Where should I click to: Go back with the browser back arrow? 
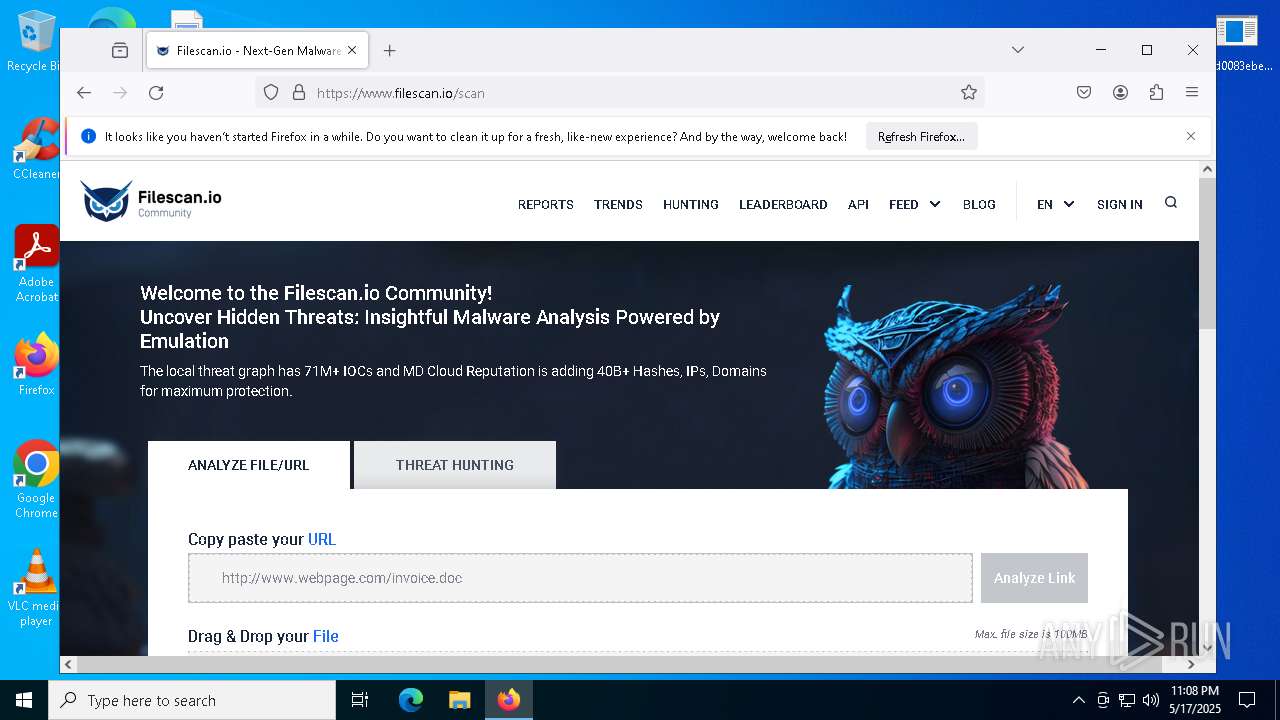tap(84, 93)
